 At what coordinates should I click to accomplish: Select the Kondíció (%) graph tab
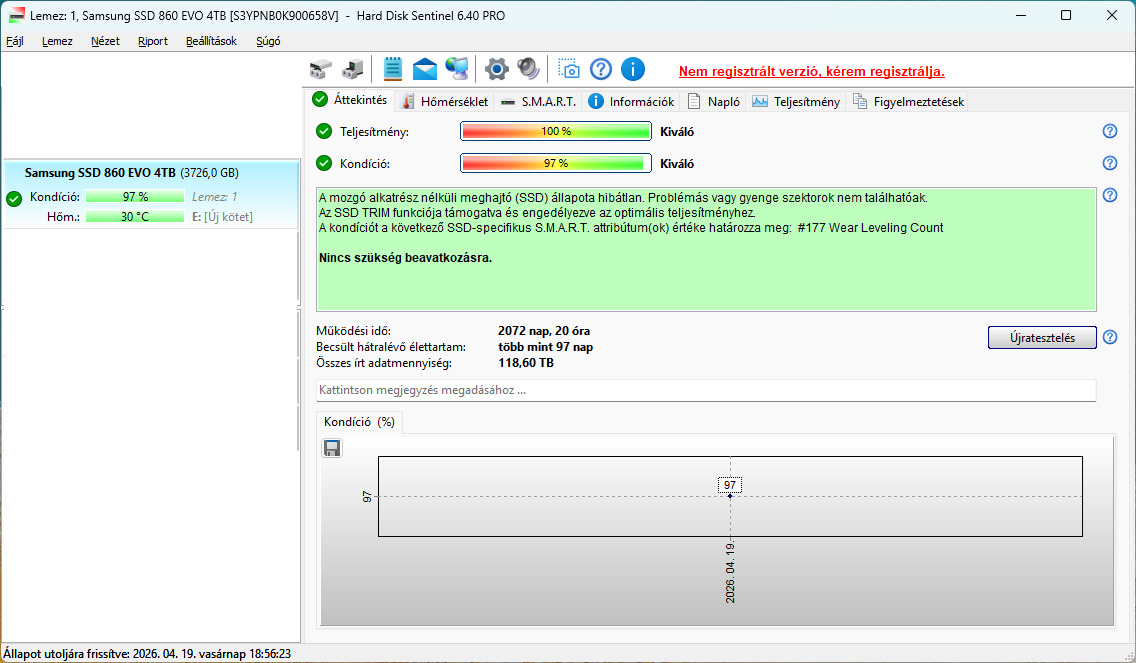click(x=359, y=422)
